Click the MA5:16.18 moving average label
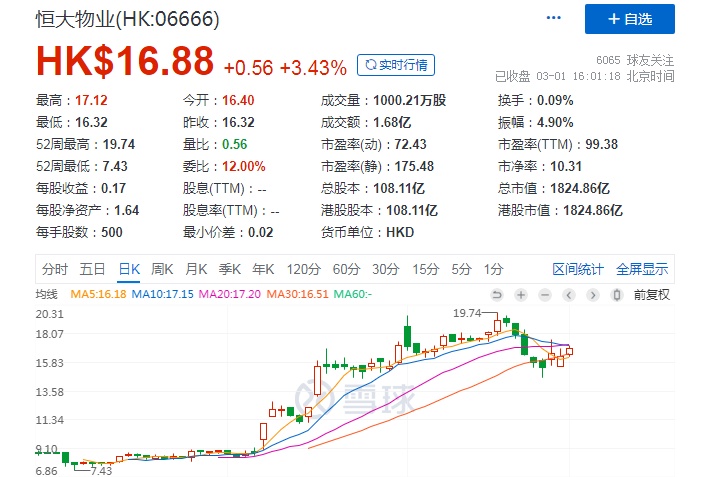 tap(98, 294)
